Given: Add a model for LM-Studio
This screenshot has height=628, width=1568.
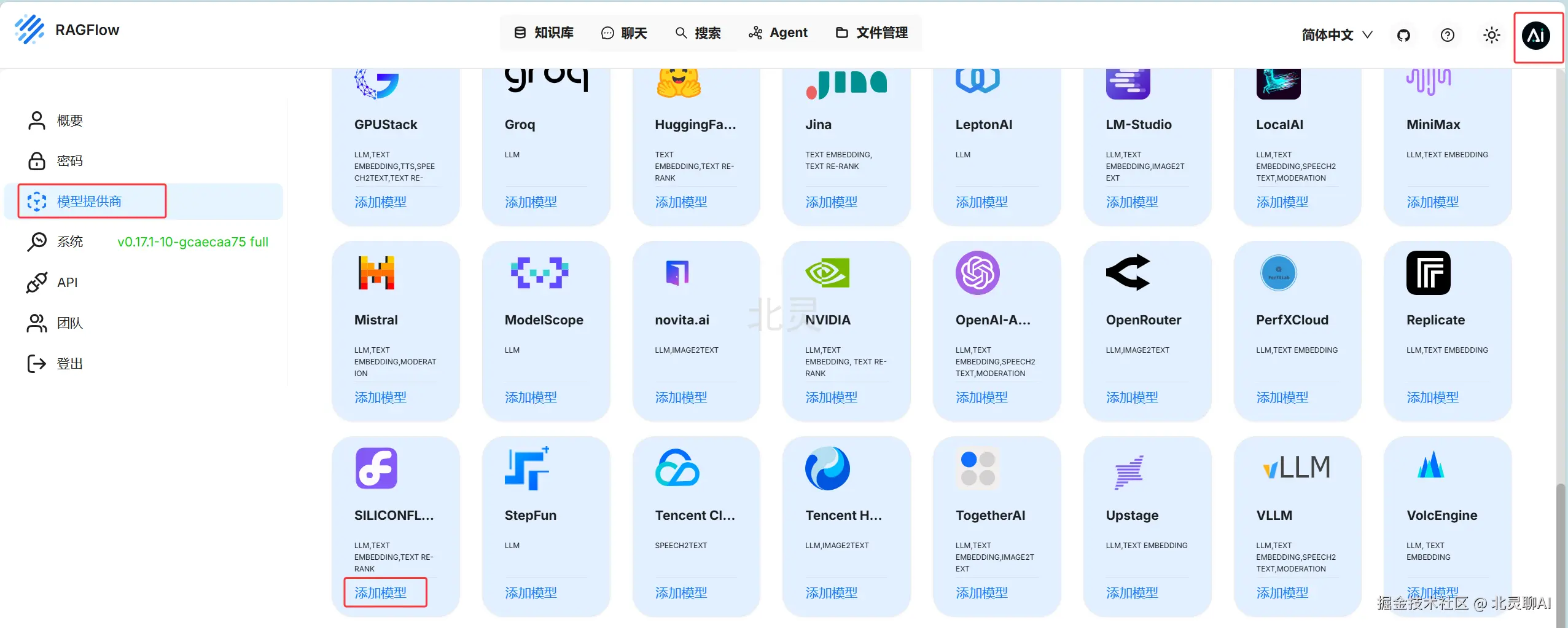Looking at the screenshot, I should 1133,202.
